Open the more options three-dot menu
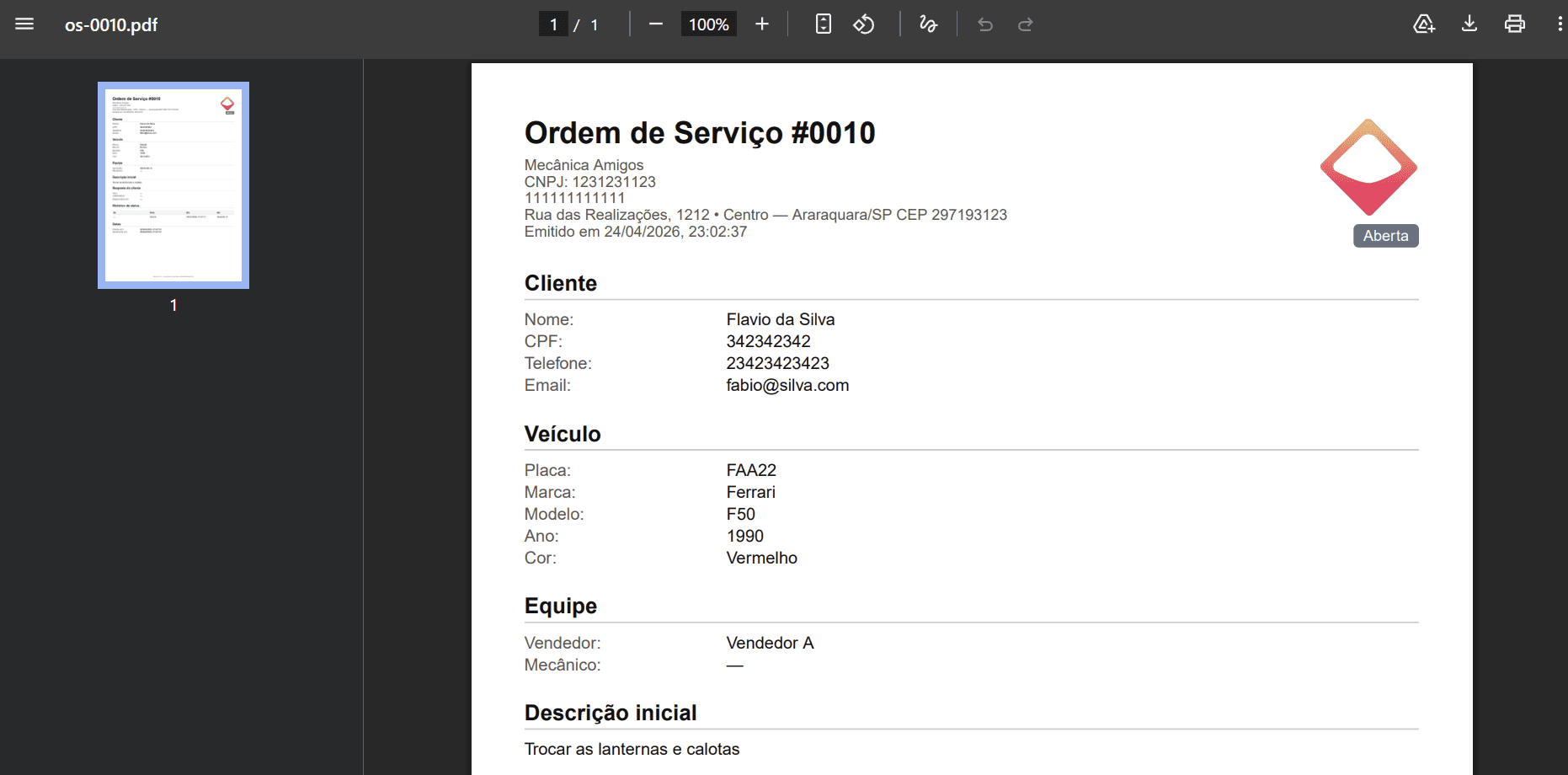This screenshot has height=775, width=1568. tap(1559, 24)
